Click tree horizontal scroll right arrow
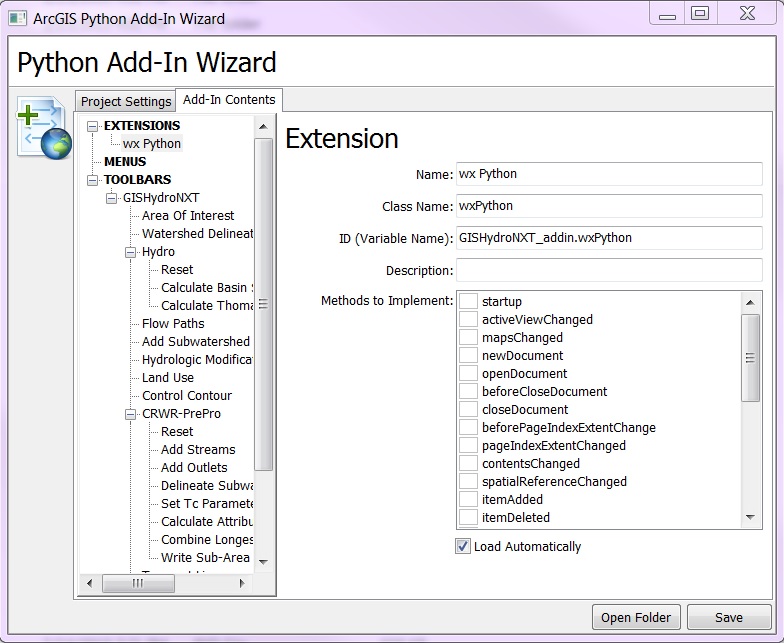This screenshot has width=784, height=643. (x=242, y=583)
